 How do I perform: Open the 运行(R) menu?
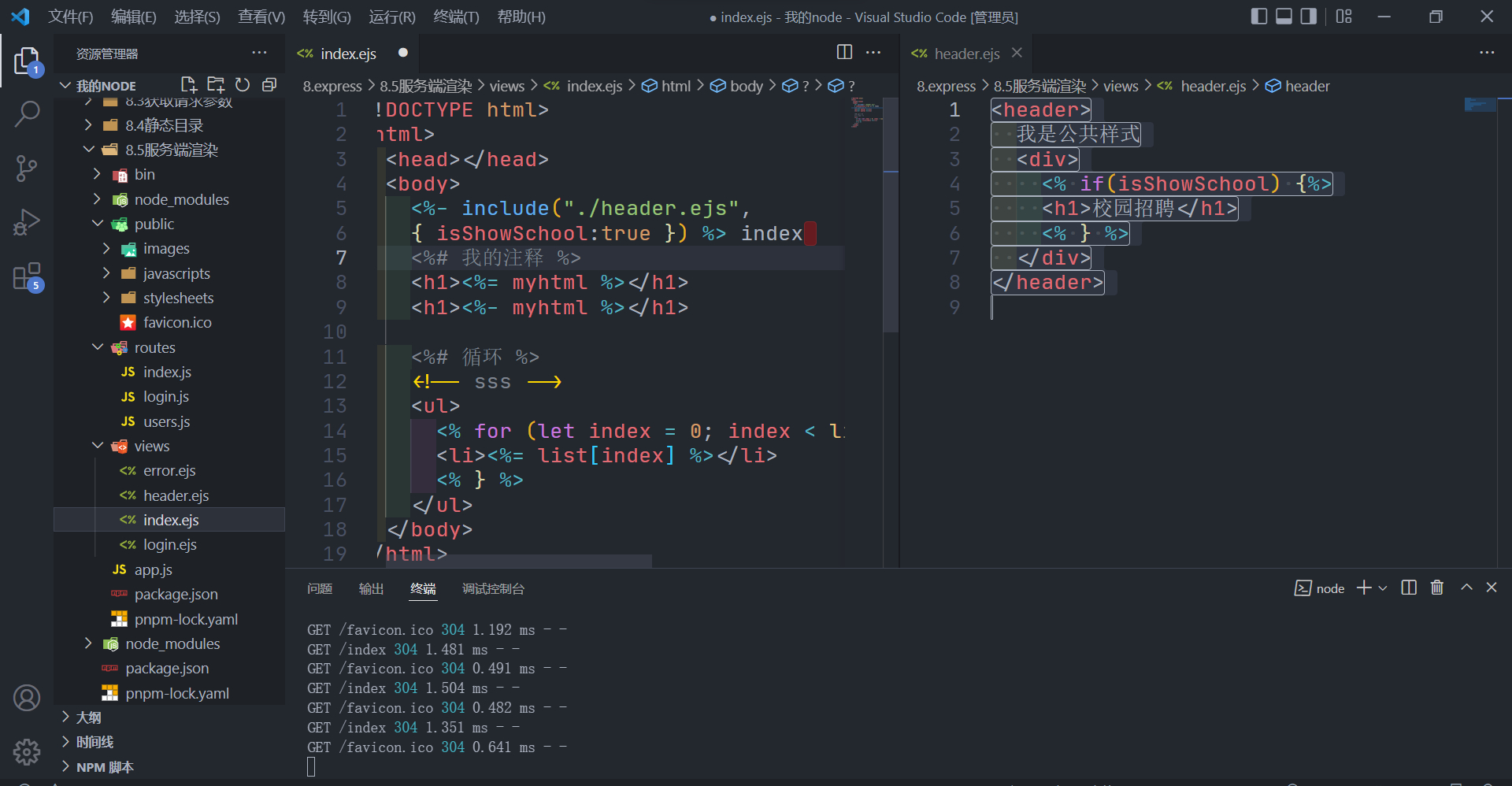(392, 17)
